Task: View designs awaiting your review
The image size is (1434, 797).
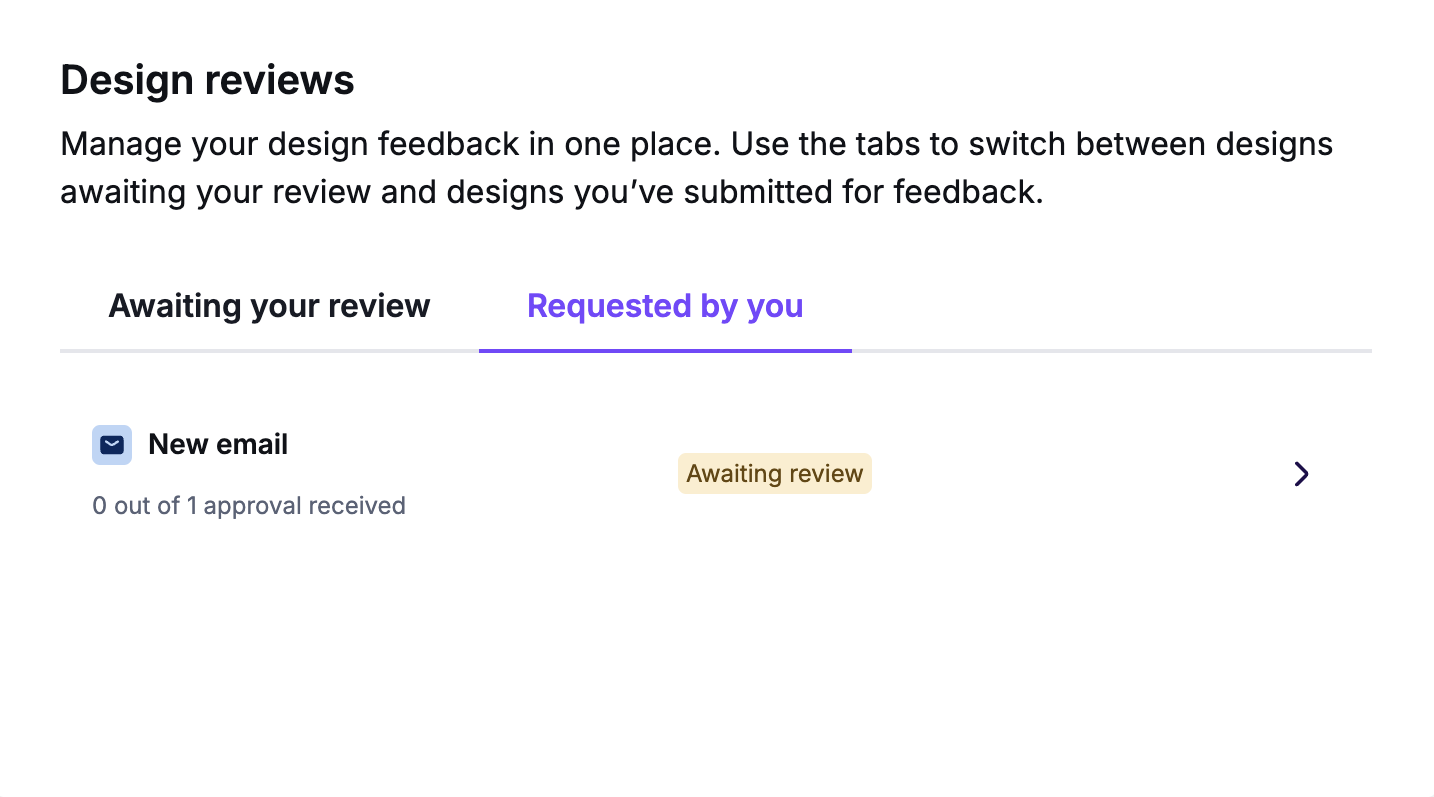Action: [269, 306]
